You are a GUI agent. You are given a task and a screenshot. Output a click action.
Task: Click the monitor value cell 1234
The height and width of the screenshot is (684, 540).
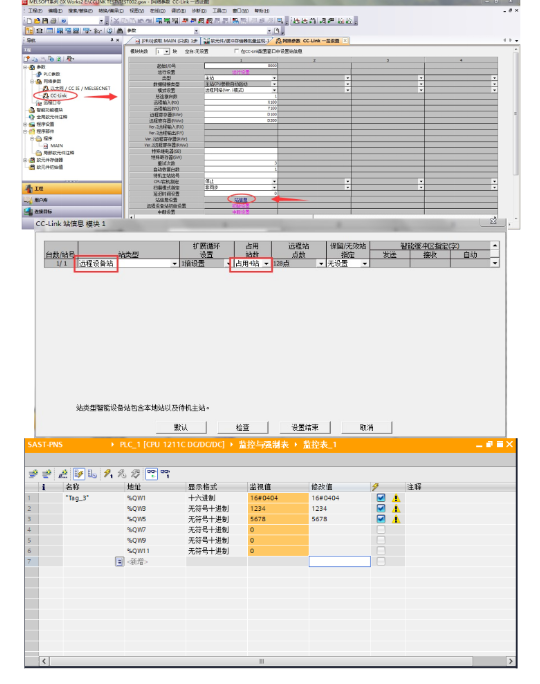(278, 508)
